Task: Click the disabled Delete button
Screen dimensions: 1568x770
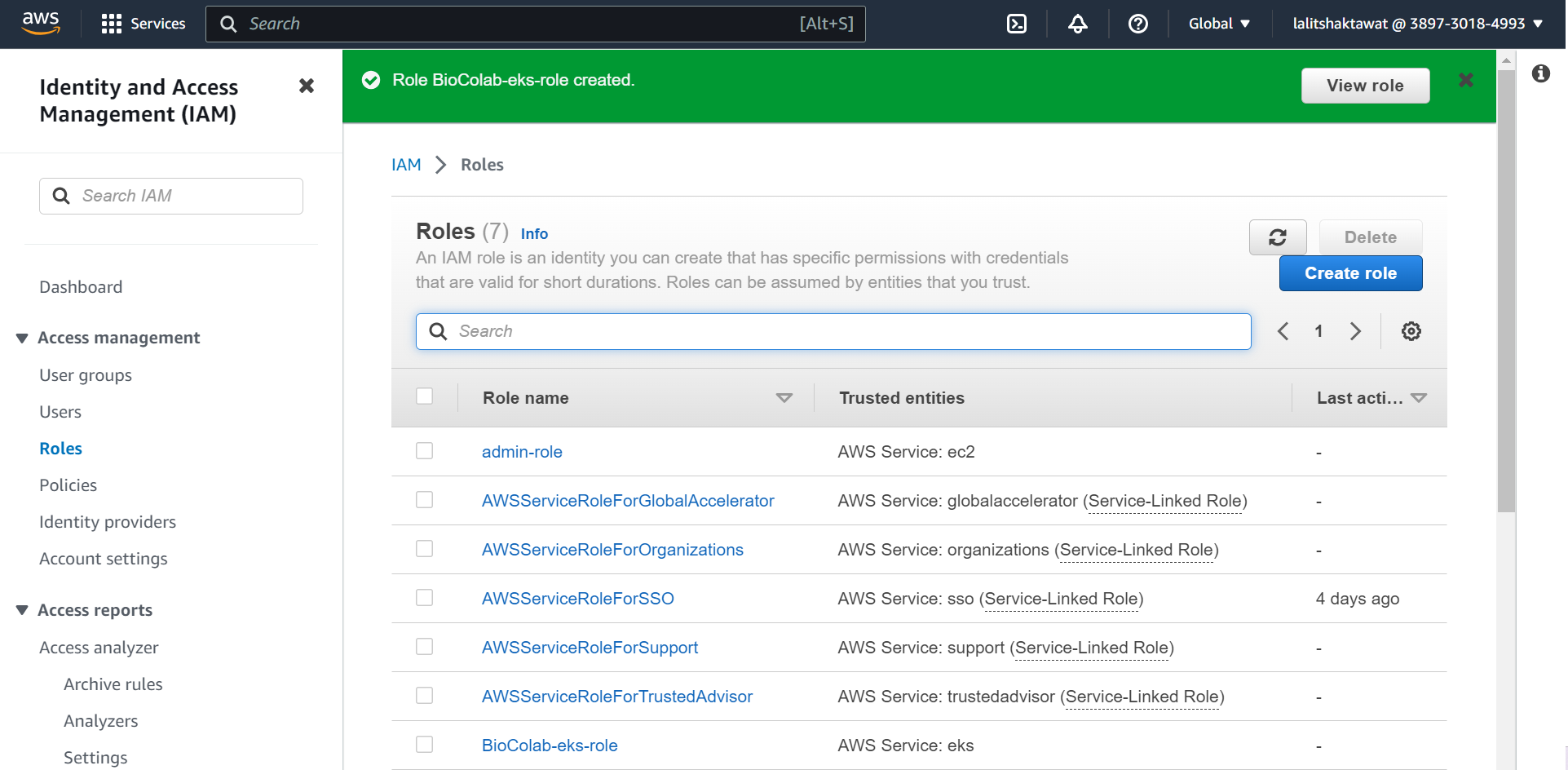Action: point(1370,237)
